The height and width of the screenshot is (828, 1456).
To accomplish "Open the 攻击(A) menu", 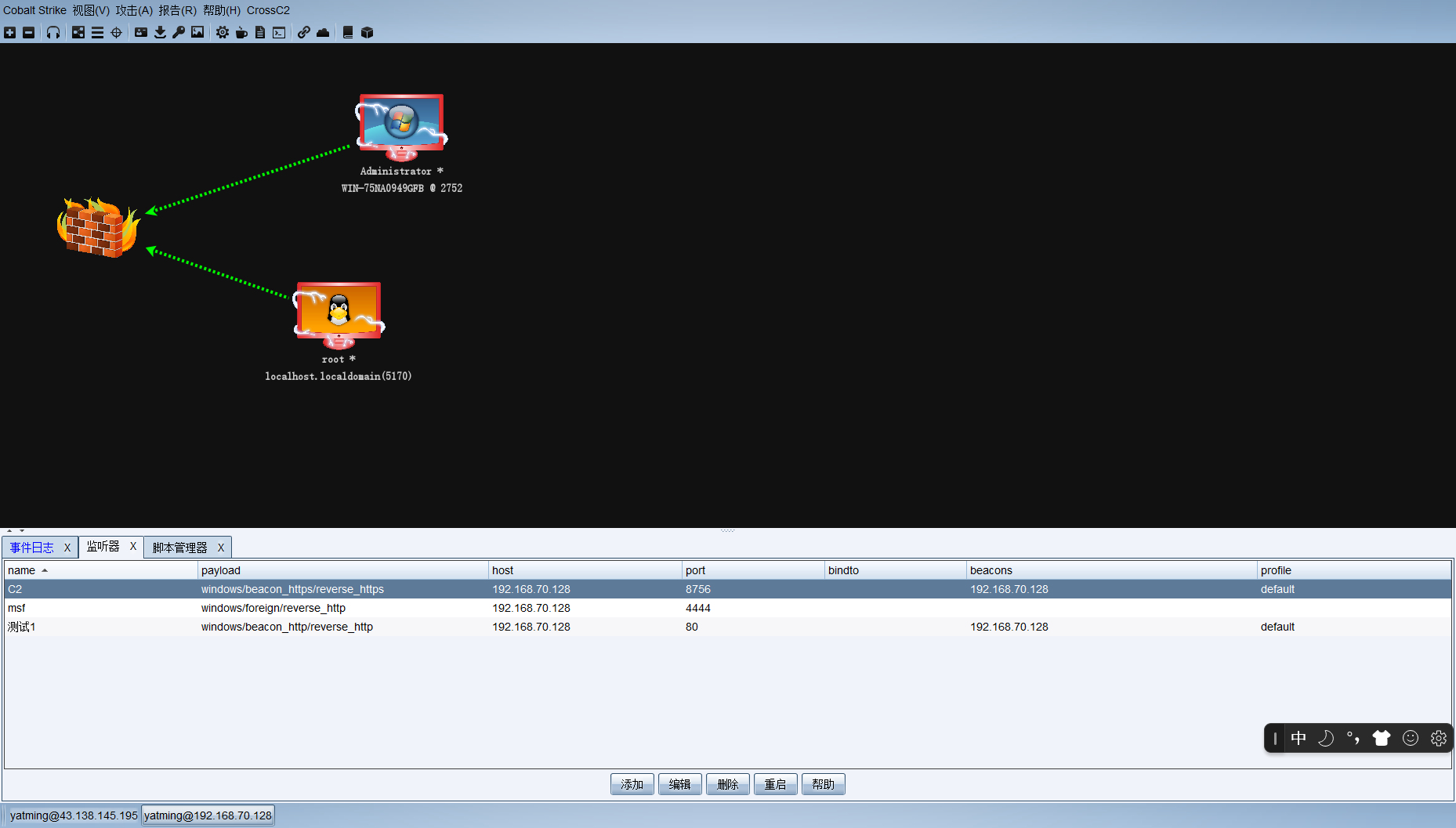I will click(134, 10).
